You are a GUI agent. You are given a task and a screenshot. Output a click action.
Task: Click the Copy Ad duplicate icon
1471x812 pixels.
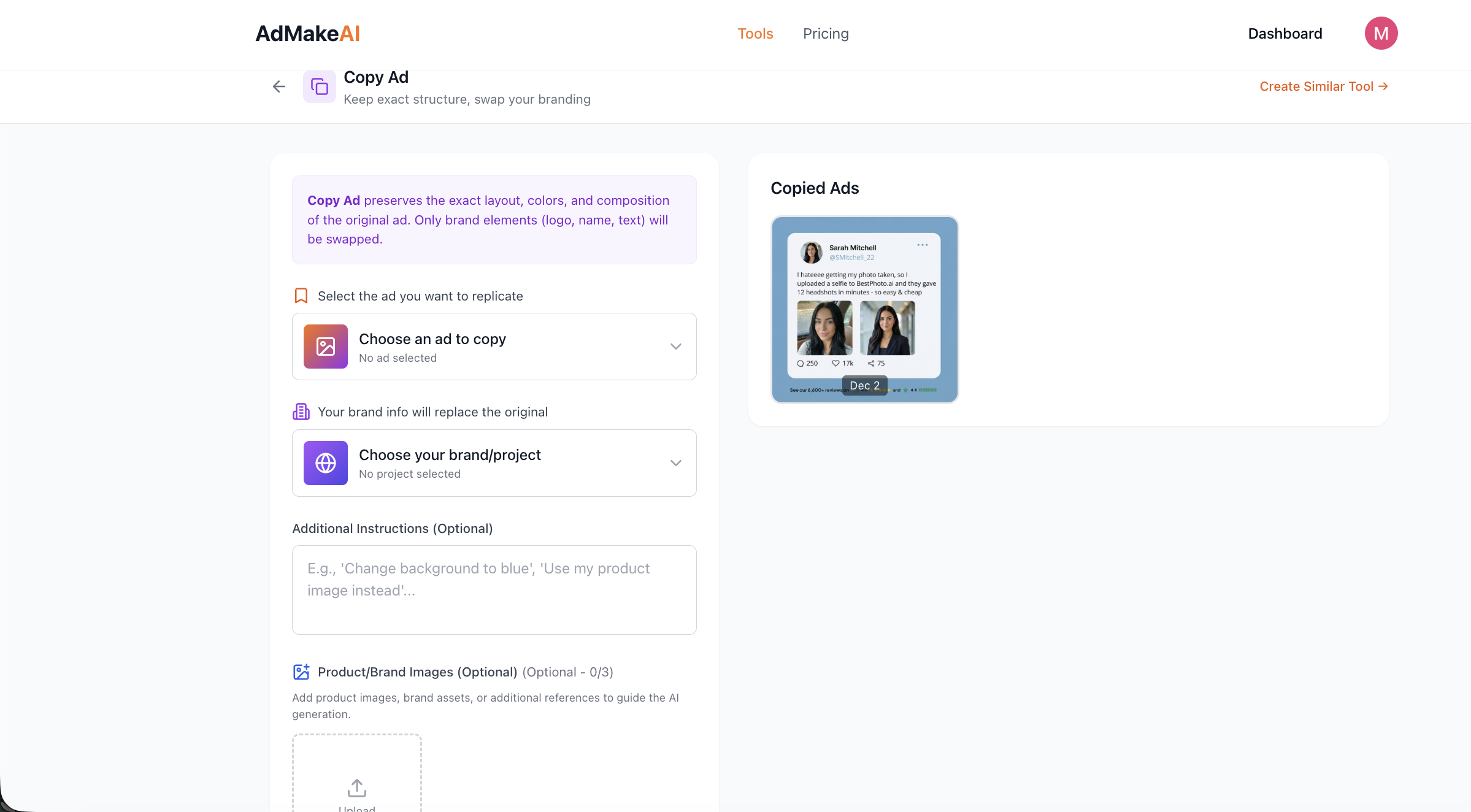point(319,86)
